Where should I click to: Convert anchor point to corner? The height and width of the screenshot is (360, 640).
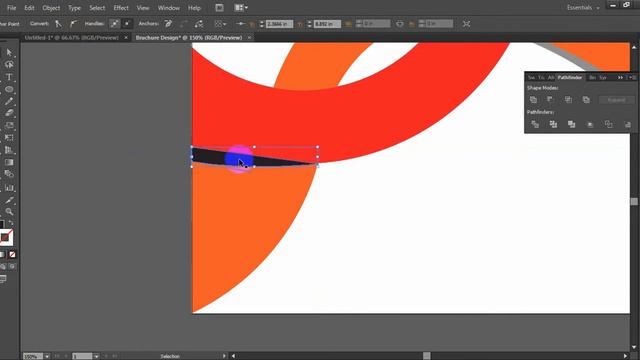(x=58, y=24)
